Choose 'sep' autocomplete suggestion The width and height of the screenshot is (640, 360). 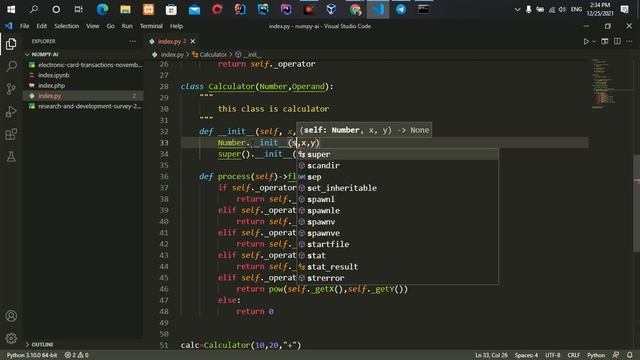(x=397, y=177)
